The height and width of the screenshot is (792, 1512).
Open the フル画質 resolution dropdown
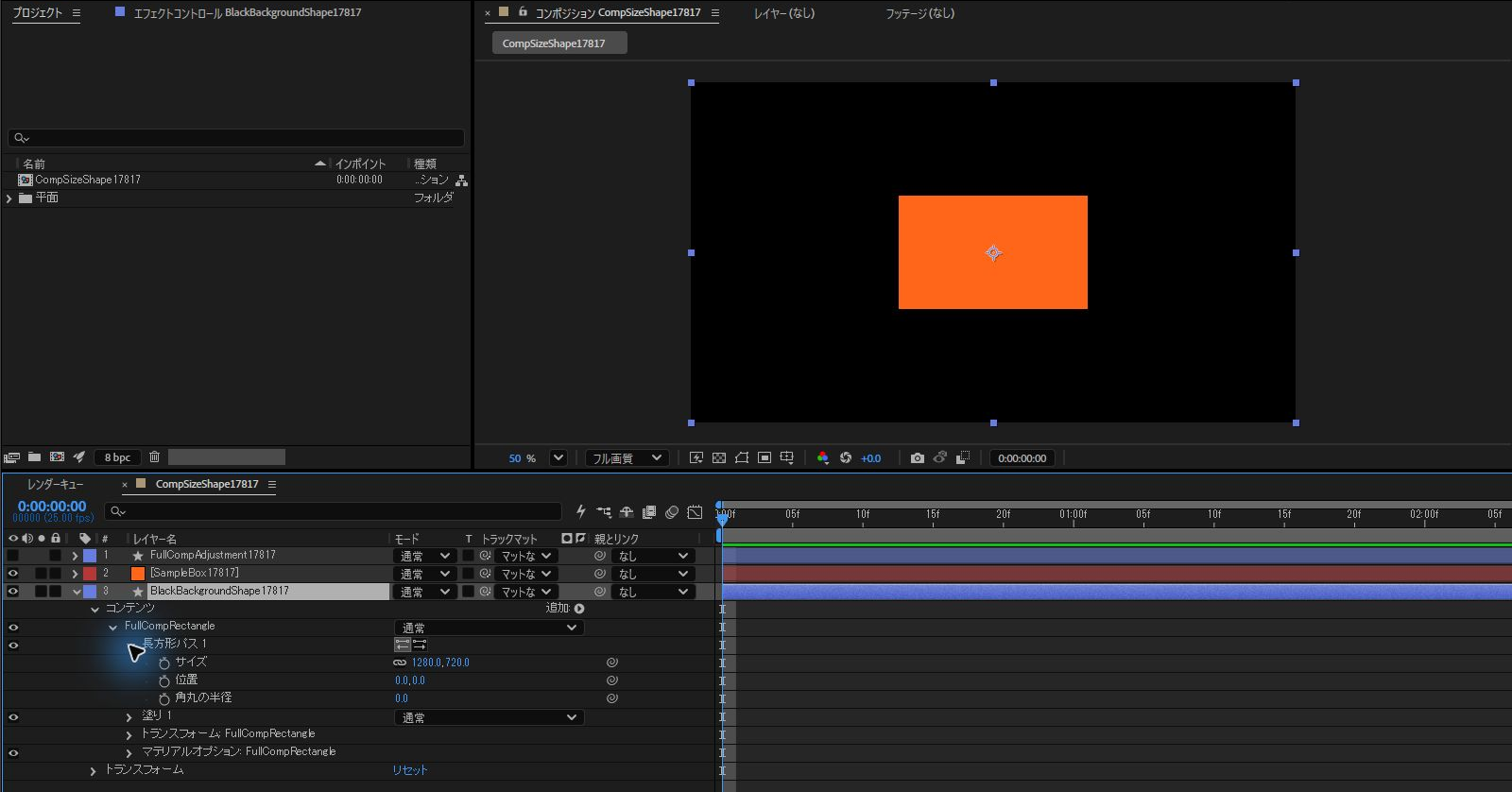click(627, 458)
